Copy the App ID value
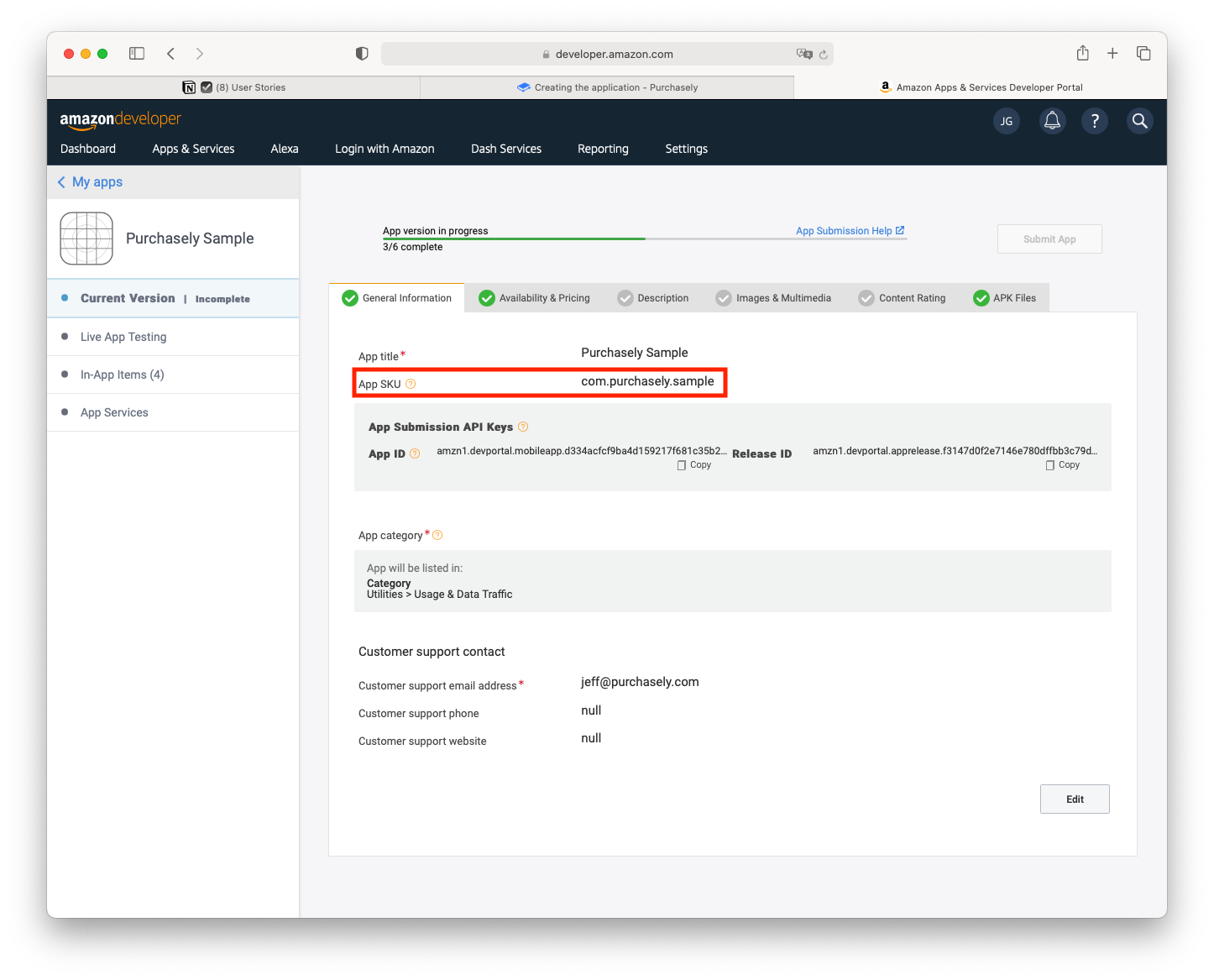 pyautogui.click(x=694, y=465)
